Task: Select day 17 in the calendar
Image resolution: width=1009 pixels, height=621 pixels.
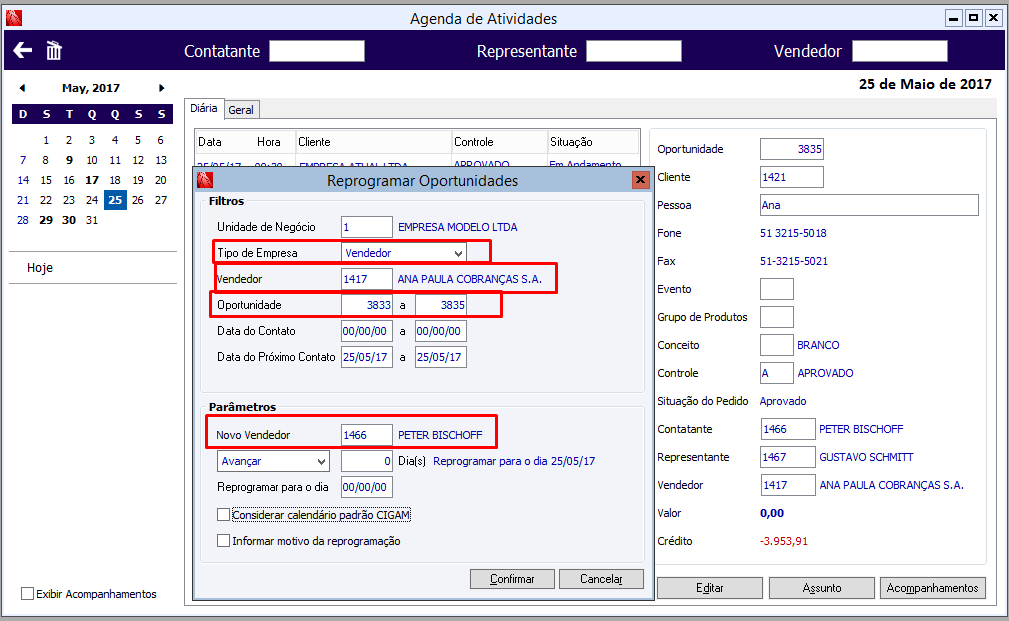Action: point(92,180)
